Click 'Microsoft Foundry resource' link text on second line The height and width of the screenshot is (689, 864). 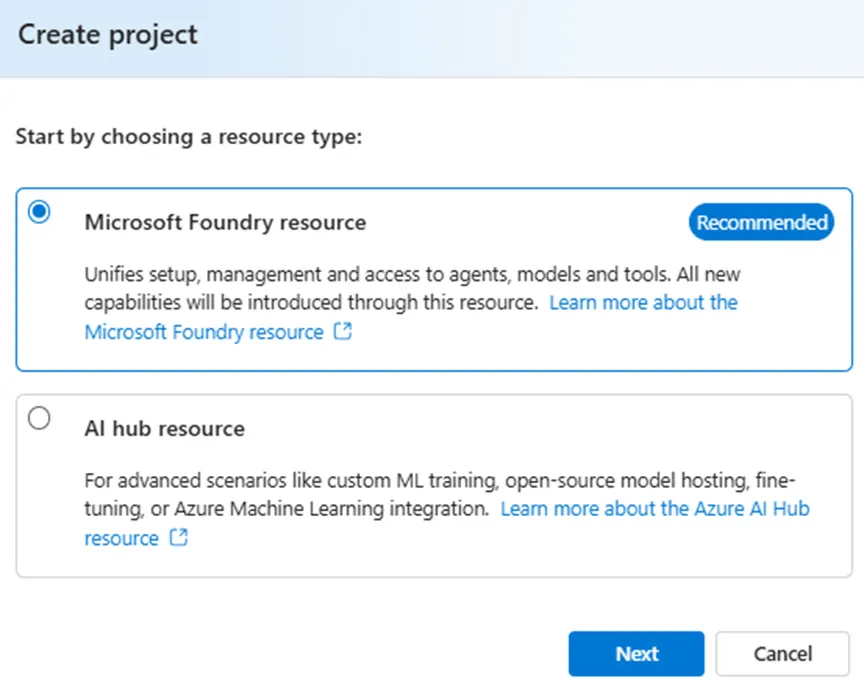pos(204,332)
